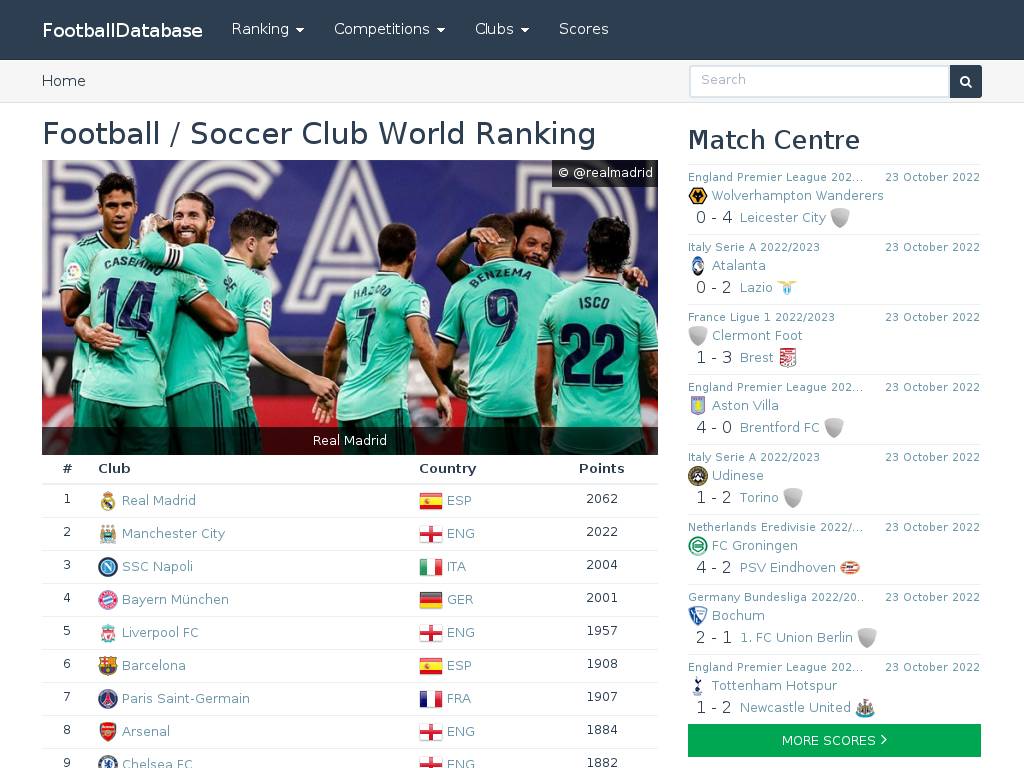Expand the Ranking dropdown menu
Screen dimensions: 1024x768
pos(268,29)
